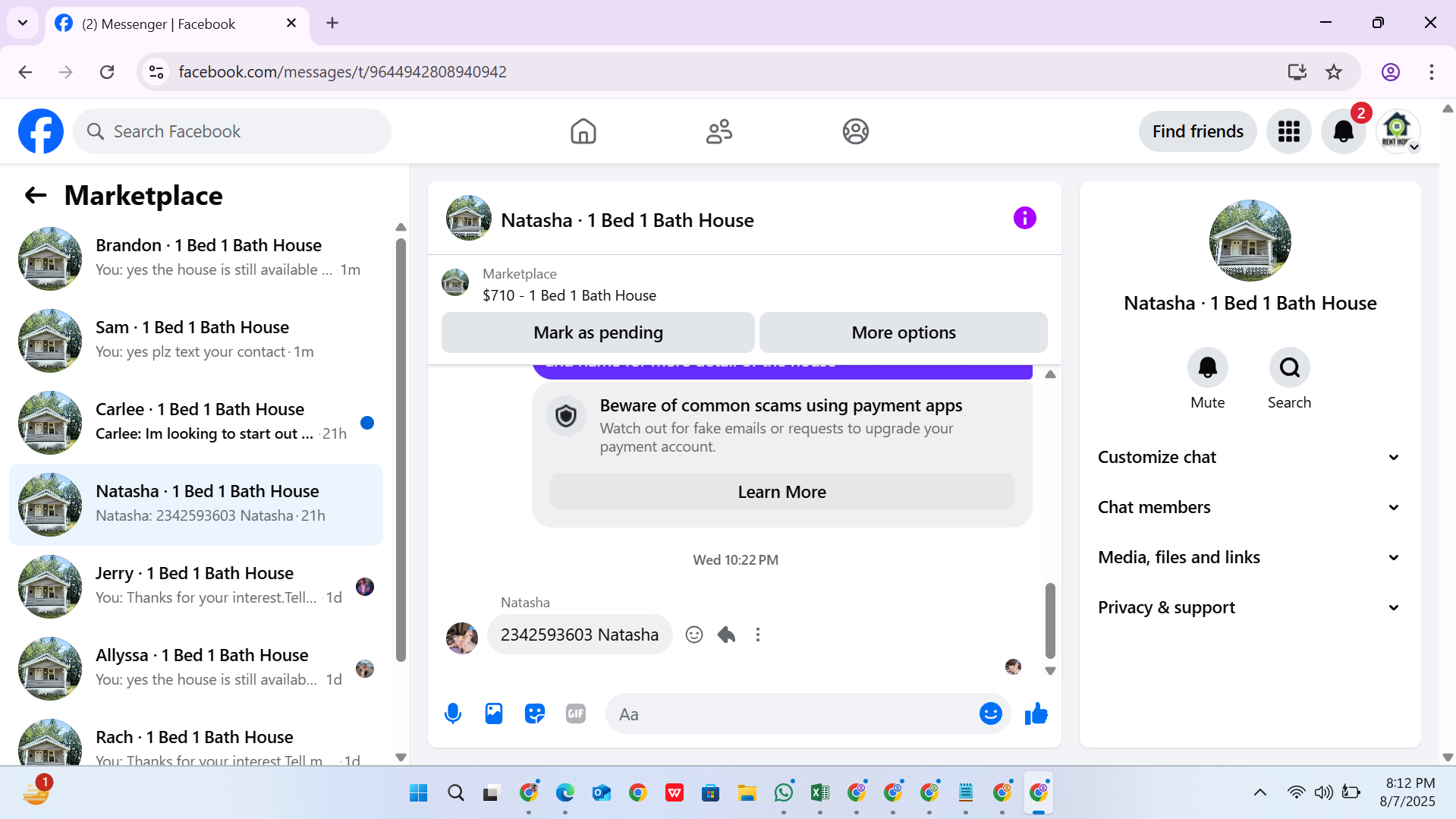Choose a GIF for the message
Image resolution: width=1456 pixels, height=819 pixels.
(x=576, y=713)
